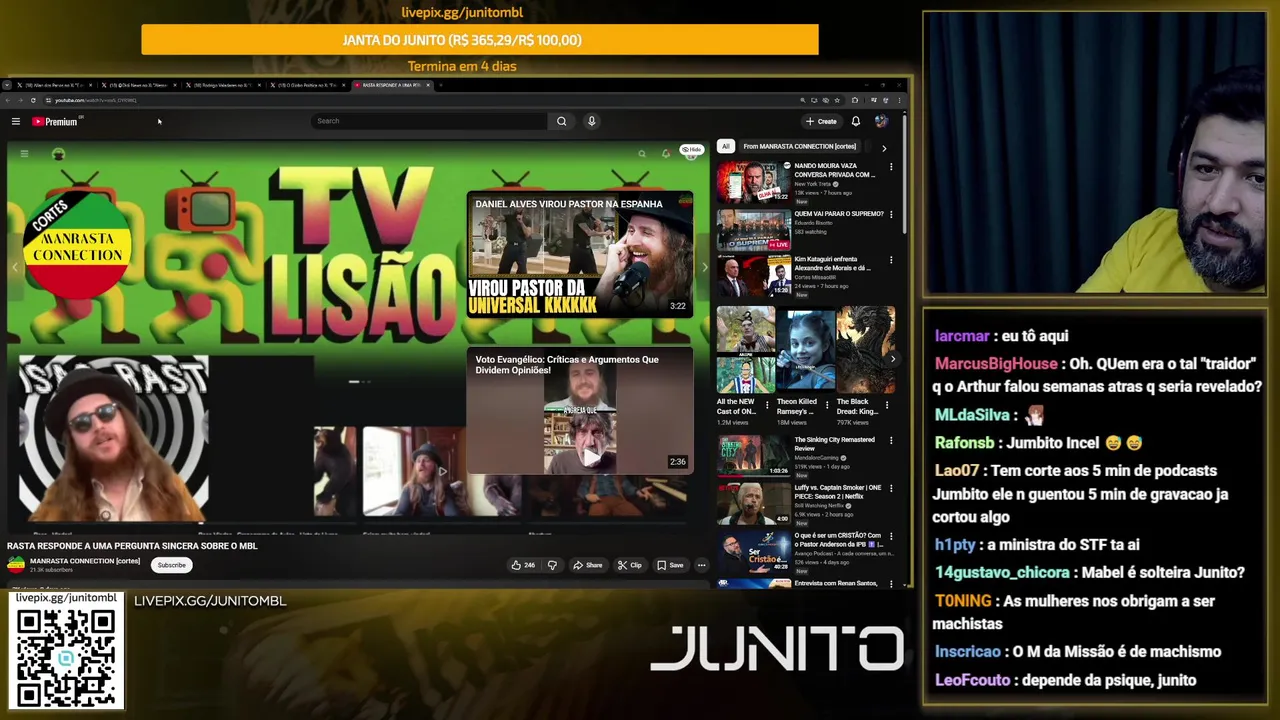Viewport: 1280px width, 720px height.
Task: Open the end-screen channel hamburger icon
Action: (x=24, y=154)
